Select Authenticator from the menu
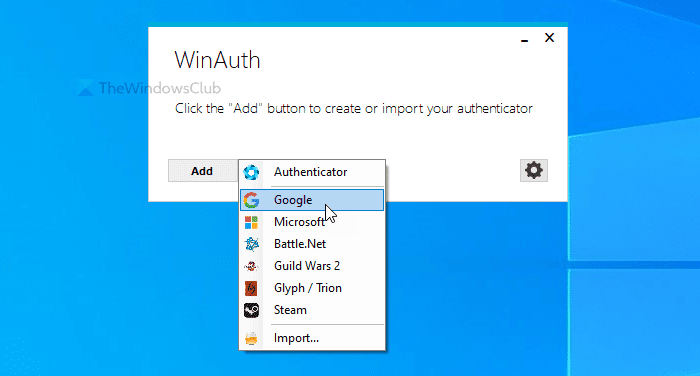The image size is (700, 376). [x=312, y=172]
